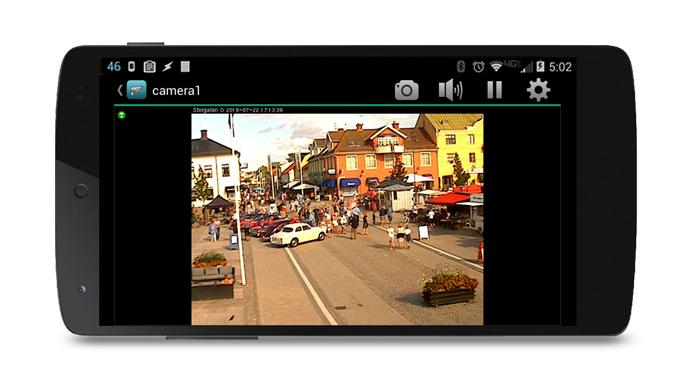Tap the SD card notification icon
The height and width of the screenshot is (382, 690).
coord(185,66)
